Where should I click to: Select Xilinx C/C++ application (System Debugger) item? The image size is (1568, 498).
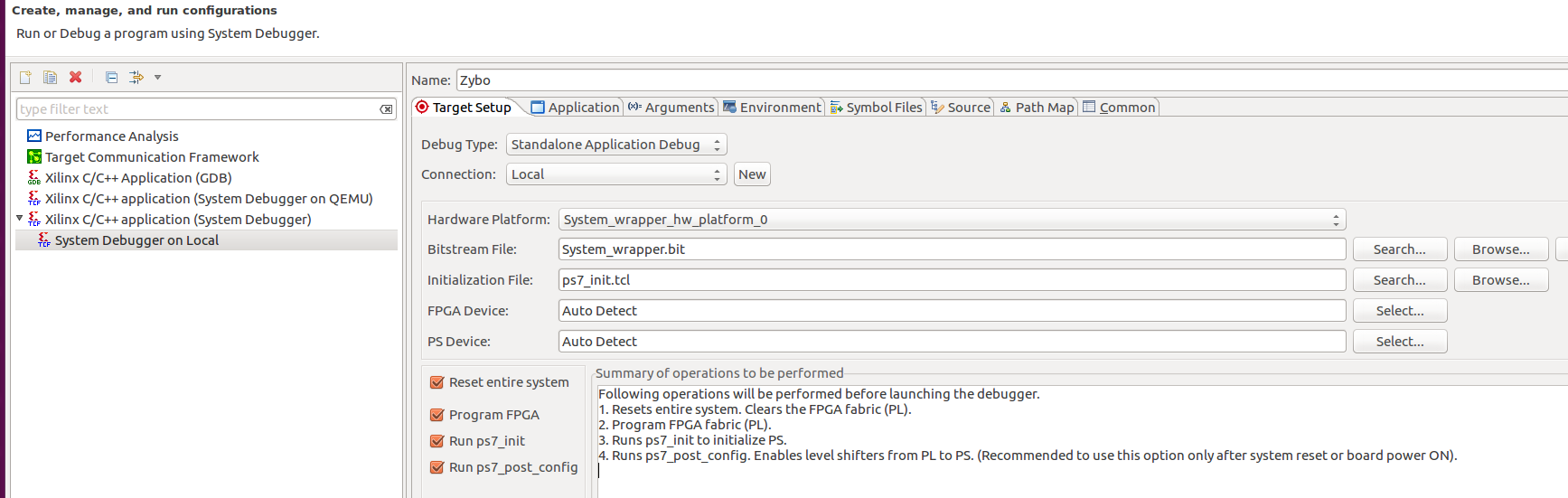(178, 220)
